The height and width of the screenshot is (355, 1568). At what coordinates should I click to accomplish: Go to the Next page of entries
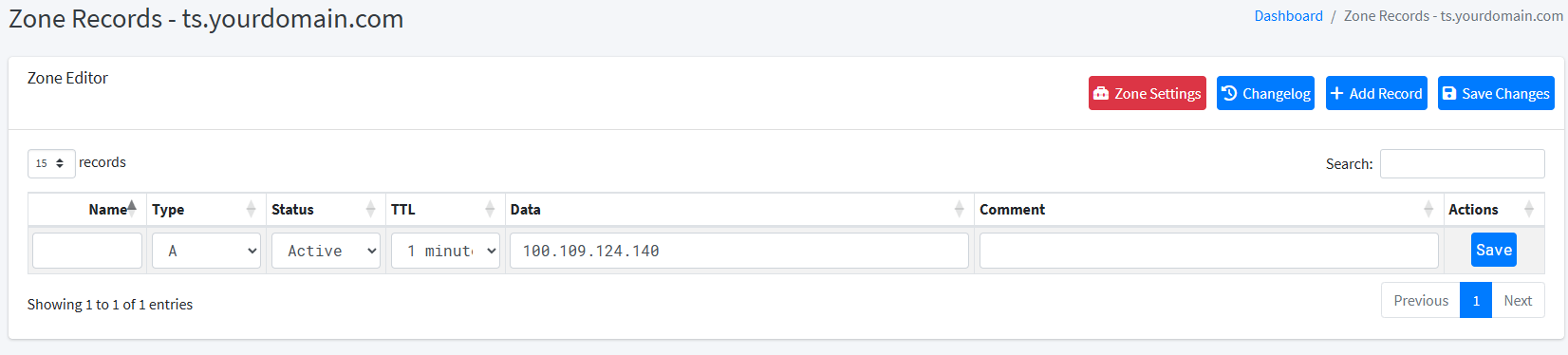pos(1518,300)
